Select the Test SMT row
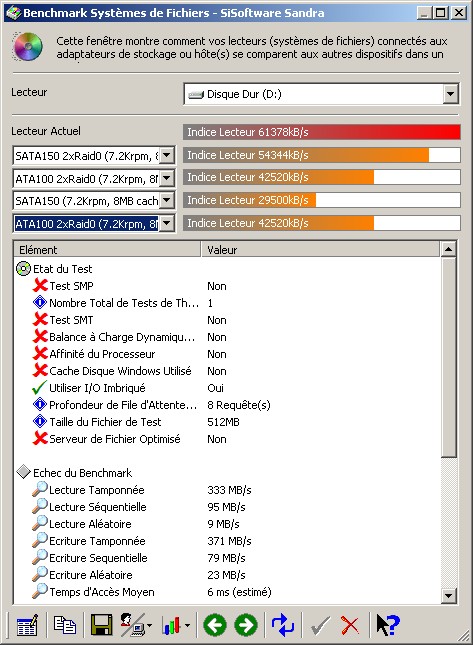 tap(227, 320)
